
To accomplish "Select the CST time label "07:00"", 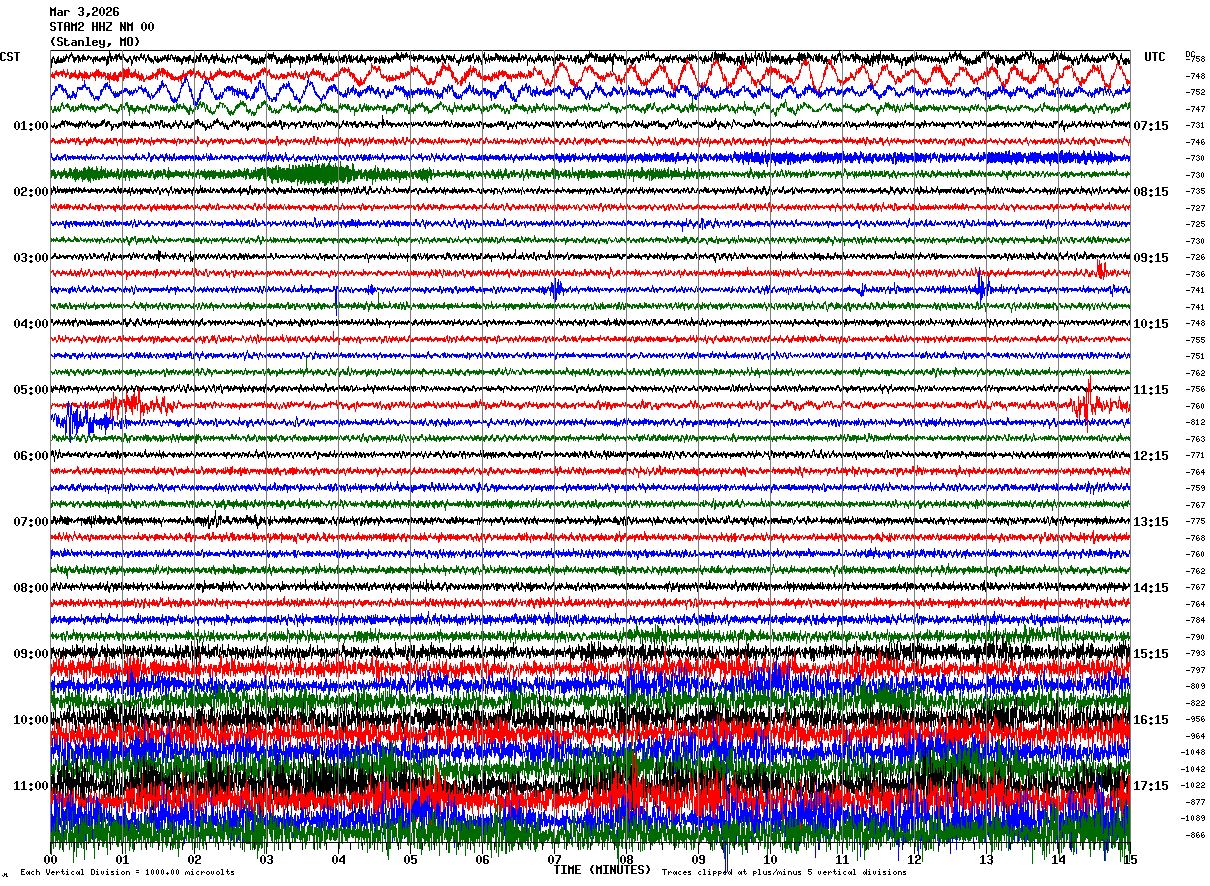I will tap(31, 522).
